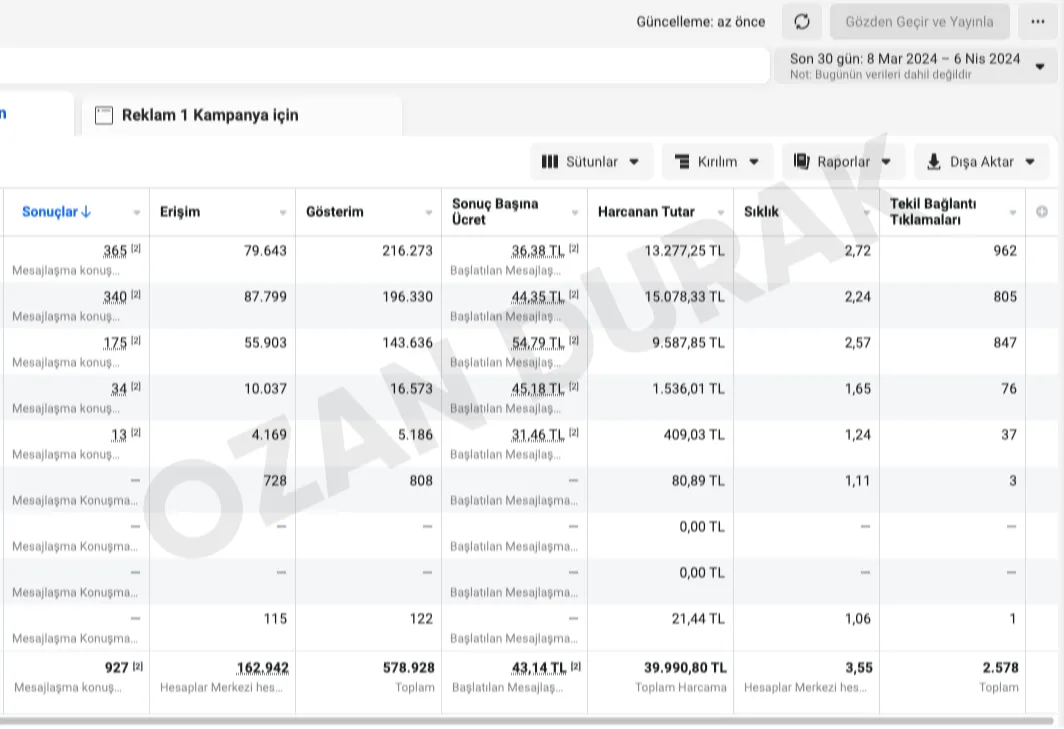This screenshot has width=1064, height=729.
Task: Open the Harcanan Tutar column dropdown arrow
Action: pos(721,212)
